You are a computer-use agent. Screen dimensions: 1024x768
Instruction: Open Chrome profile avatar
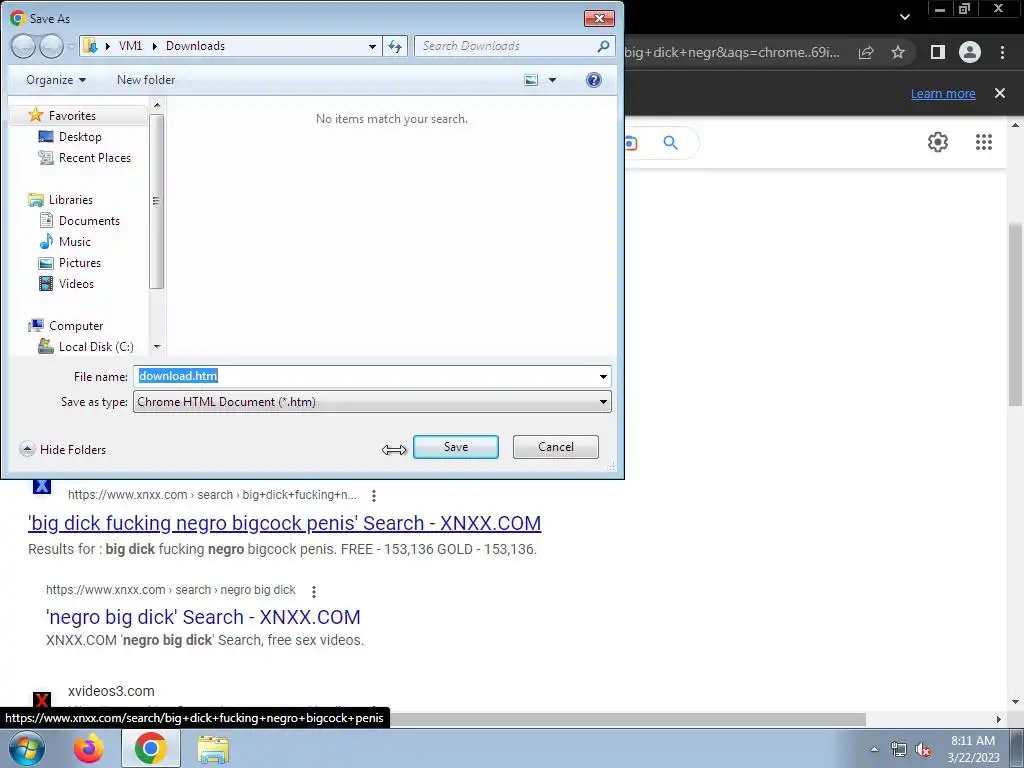(969, 52)
